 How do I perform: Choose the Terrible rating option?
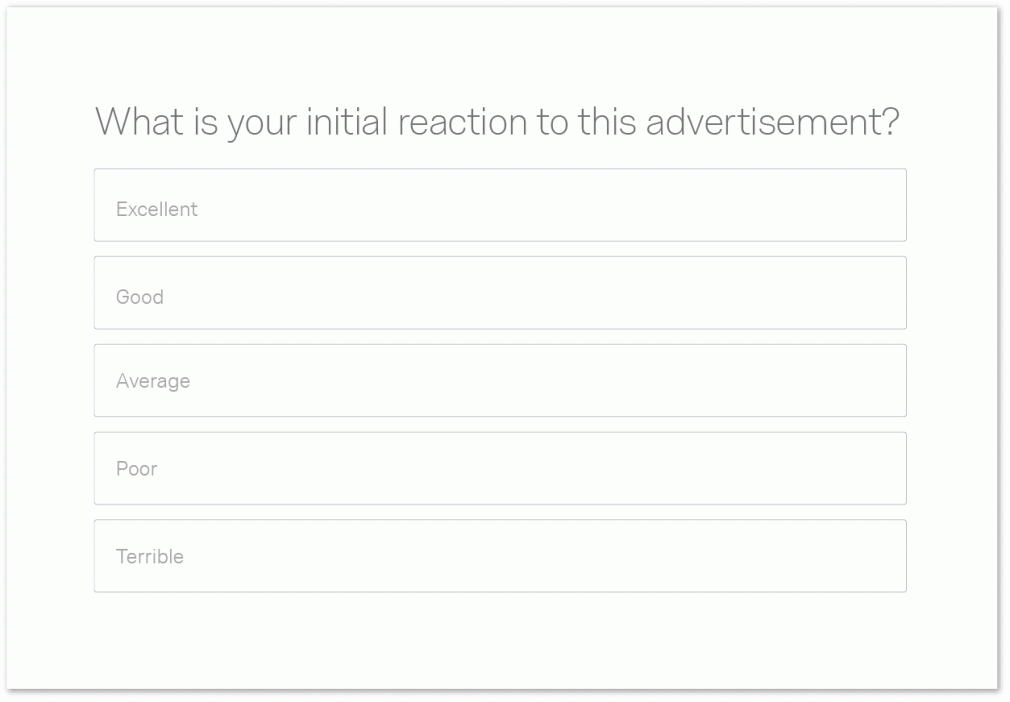tap(500, 556)
